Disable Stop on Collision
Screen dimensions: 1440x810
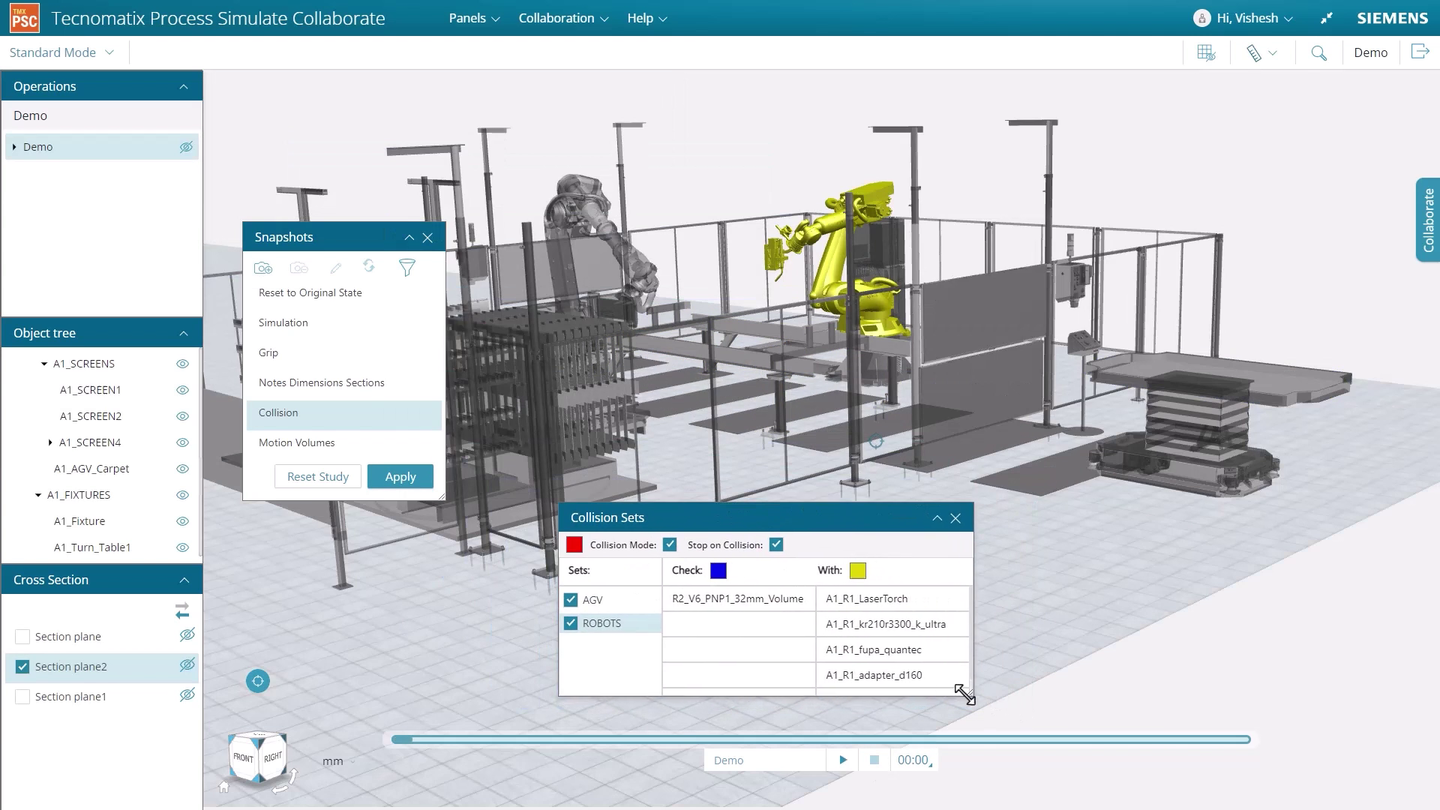tap(776, 544)
